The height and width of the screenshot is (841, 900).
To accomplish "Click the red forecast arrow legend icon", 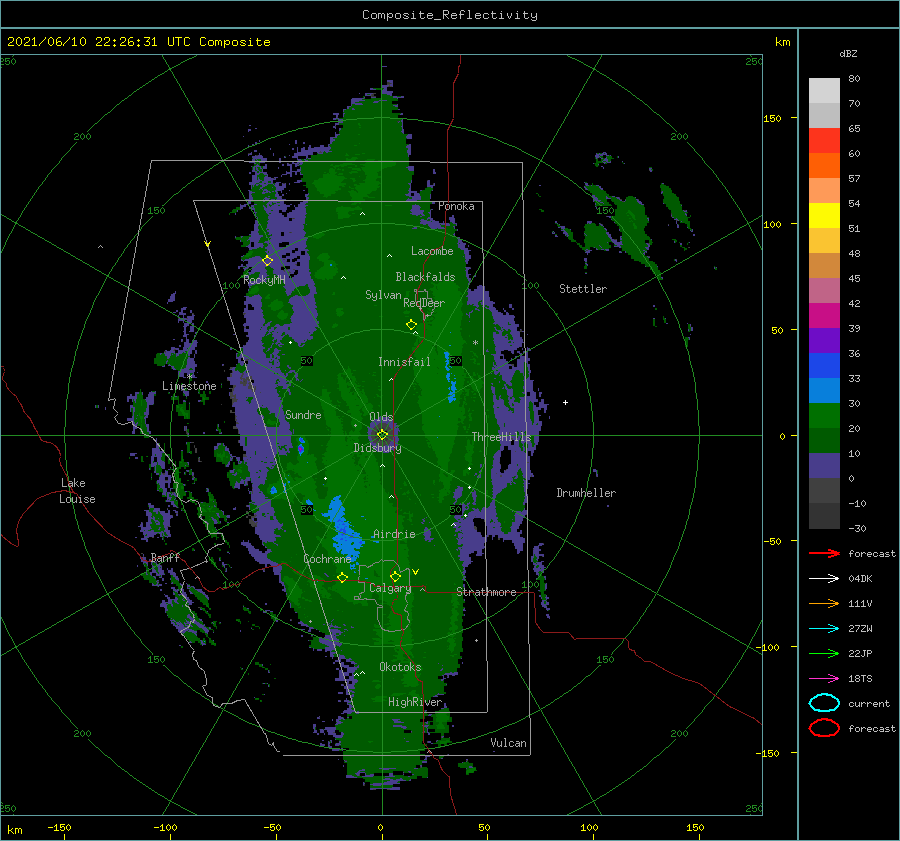I will pos(824,553).
